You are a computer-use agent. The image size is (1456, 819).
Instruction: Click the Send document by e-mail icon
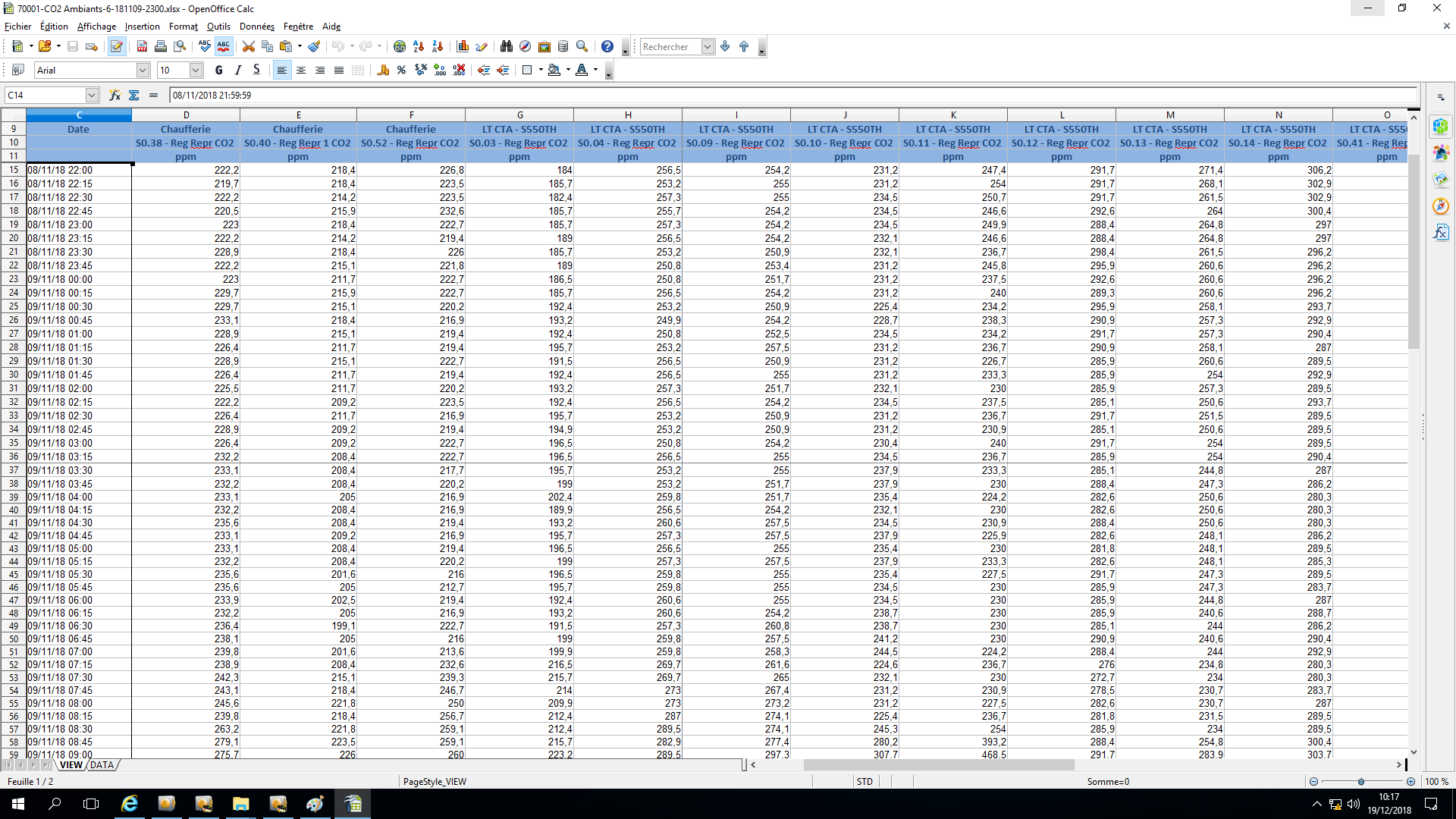92,46
